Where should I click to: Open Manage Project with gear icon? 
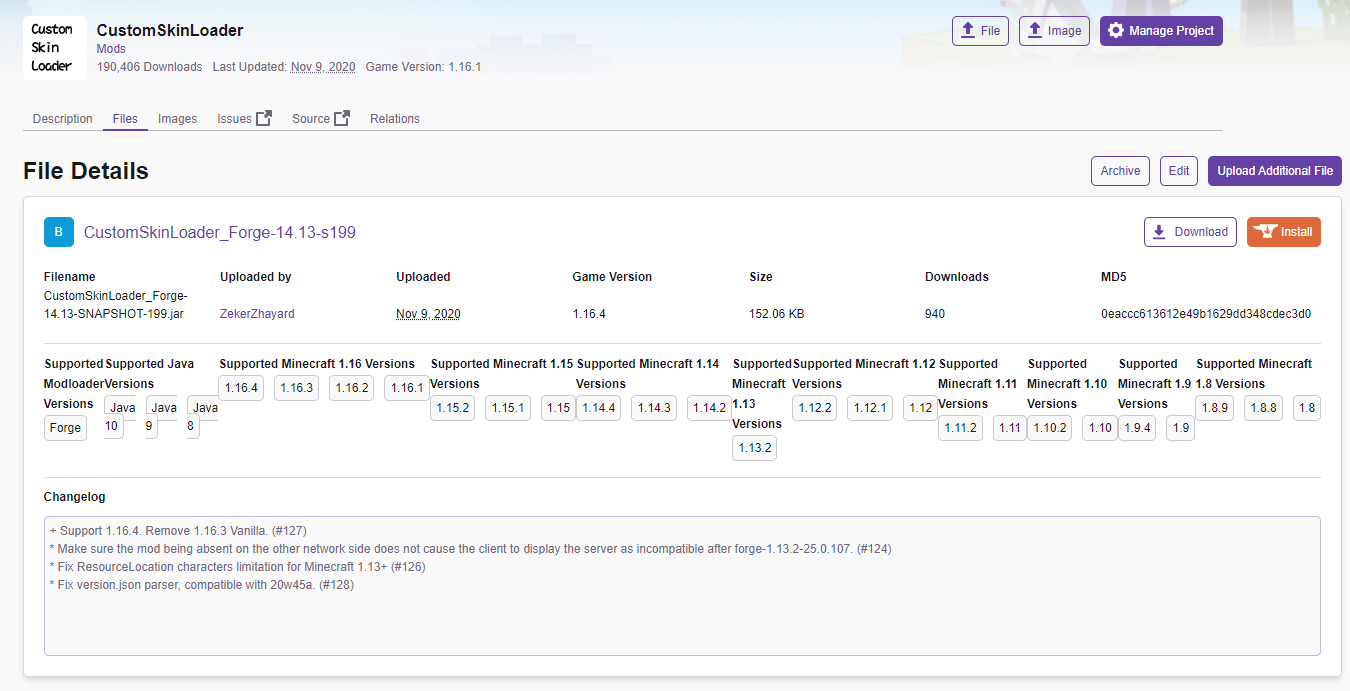pyautogui.click(x=1160, y=31)
